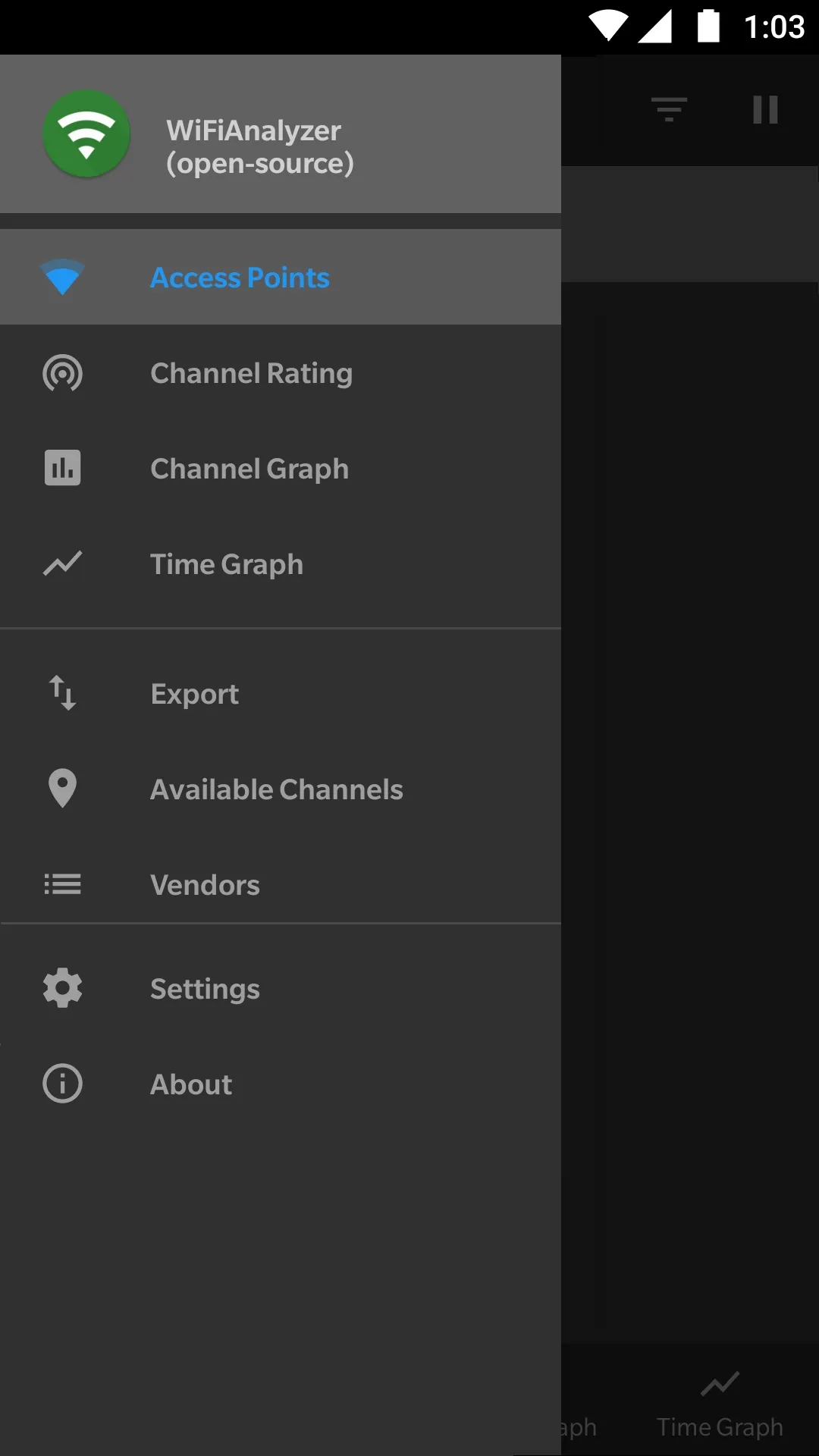Viewport: 819px width, 1456px height.
Task: Open Access Points menu item
Action: click(x=240, y=278)
